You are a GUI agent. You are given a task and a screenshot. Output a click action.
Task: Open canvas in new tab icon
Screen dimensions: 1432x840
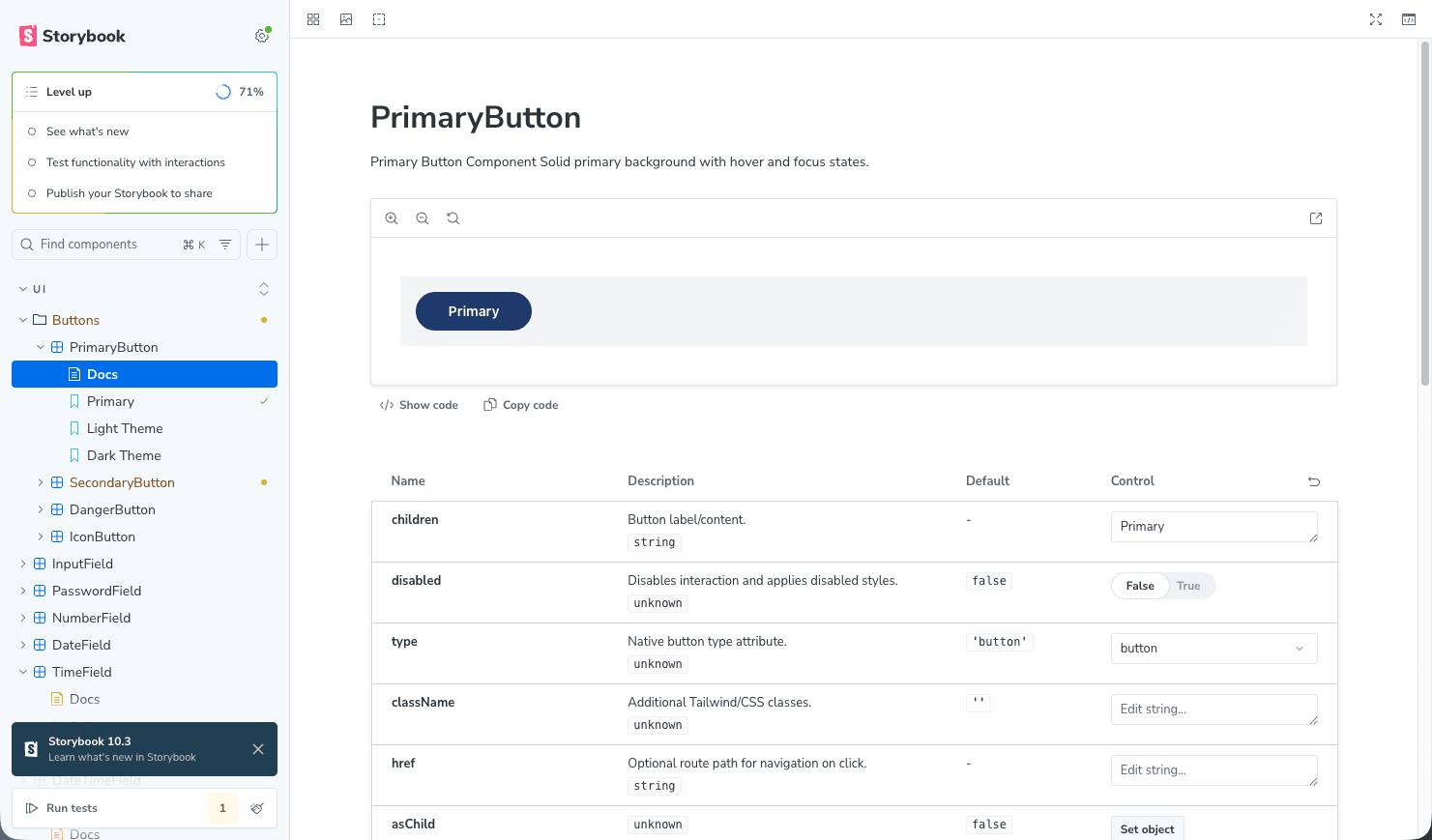click(1316, 218)
